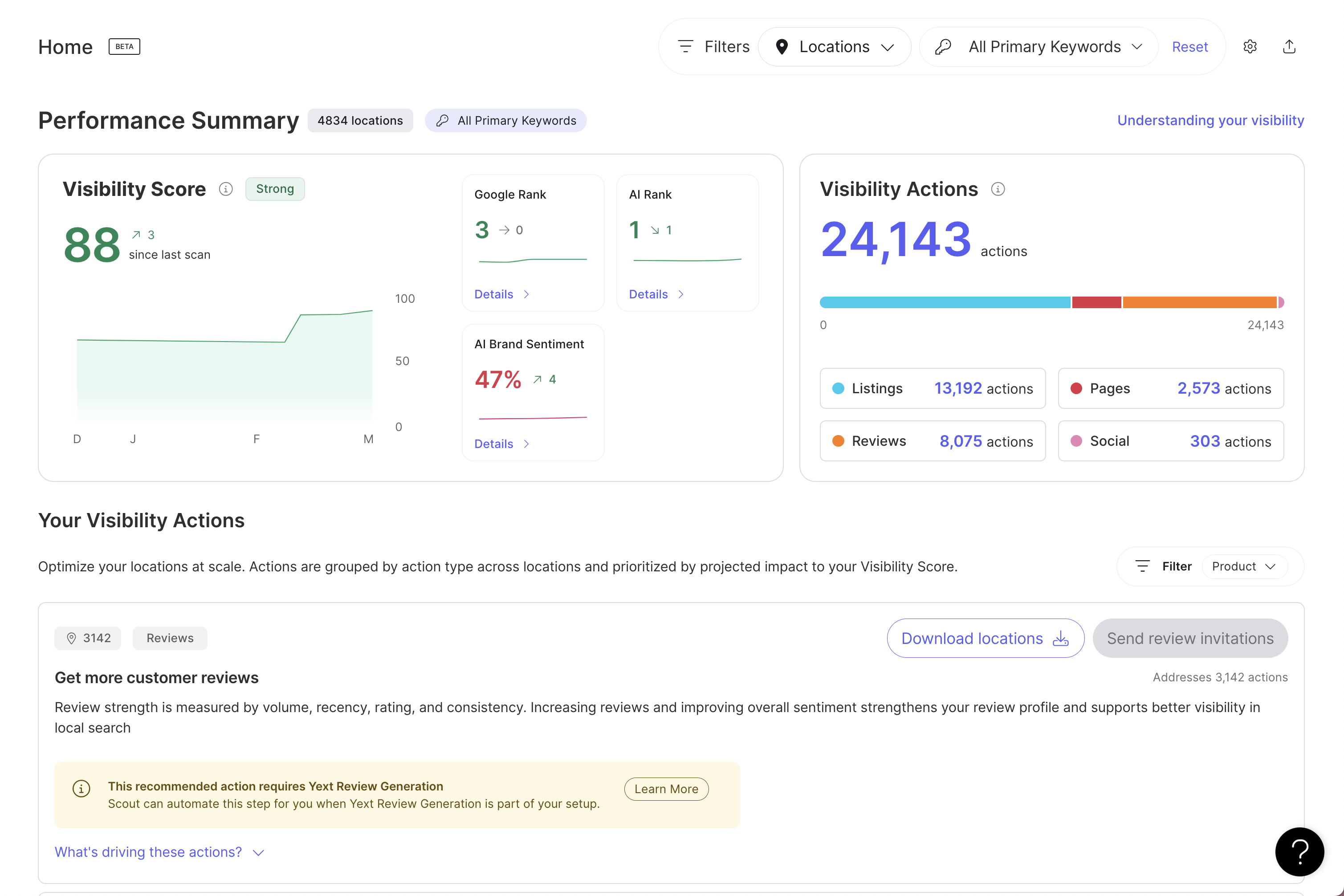This screenshot has width=1344, height=896.
Task: Select the Reviews actions card
Action: [932, 441]
